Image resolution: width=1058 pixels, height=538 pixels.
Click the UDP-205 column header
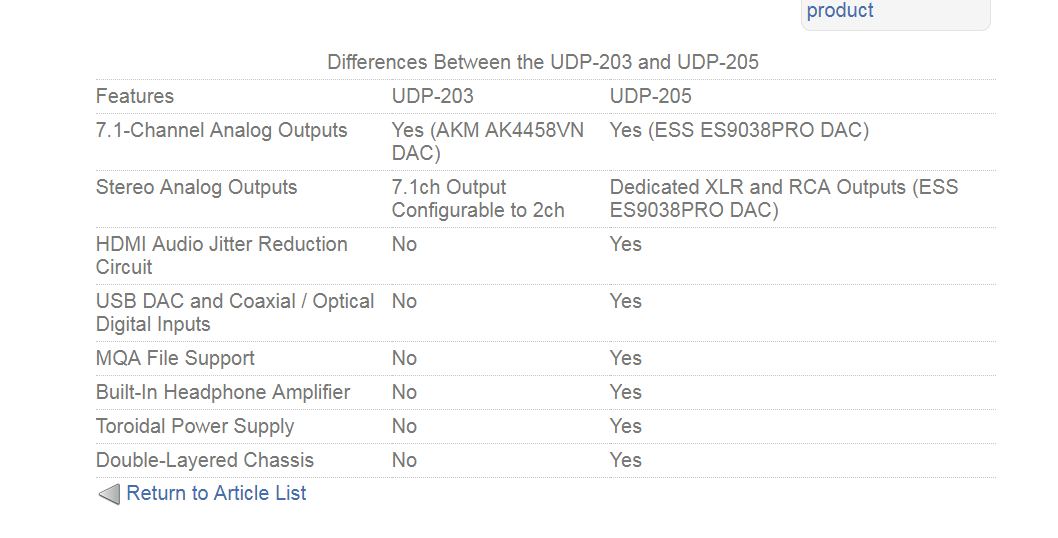650,96
